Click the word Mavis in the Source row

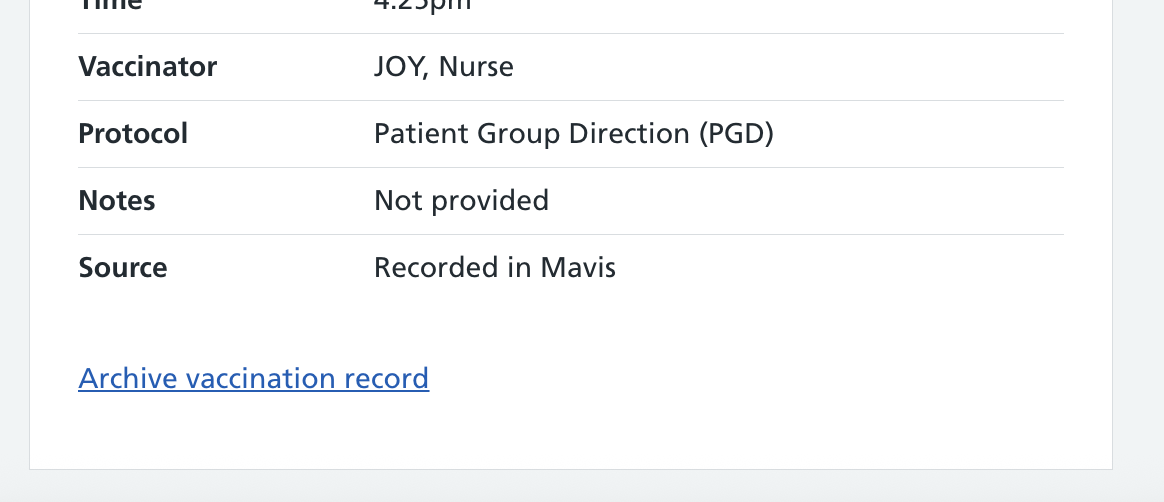pyautogui.click(x=578, y=268)
